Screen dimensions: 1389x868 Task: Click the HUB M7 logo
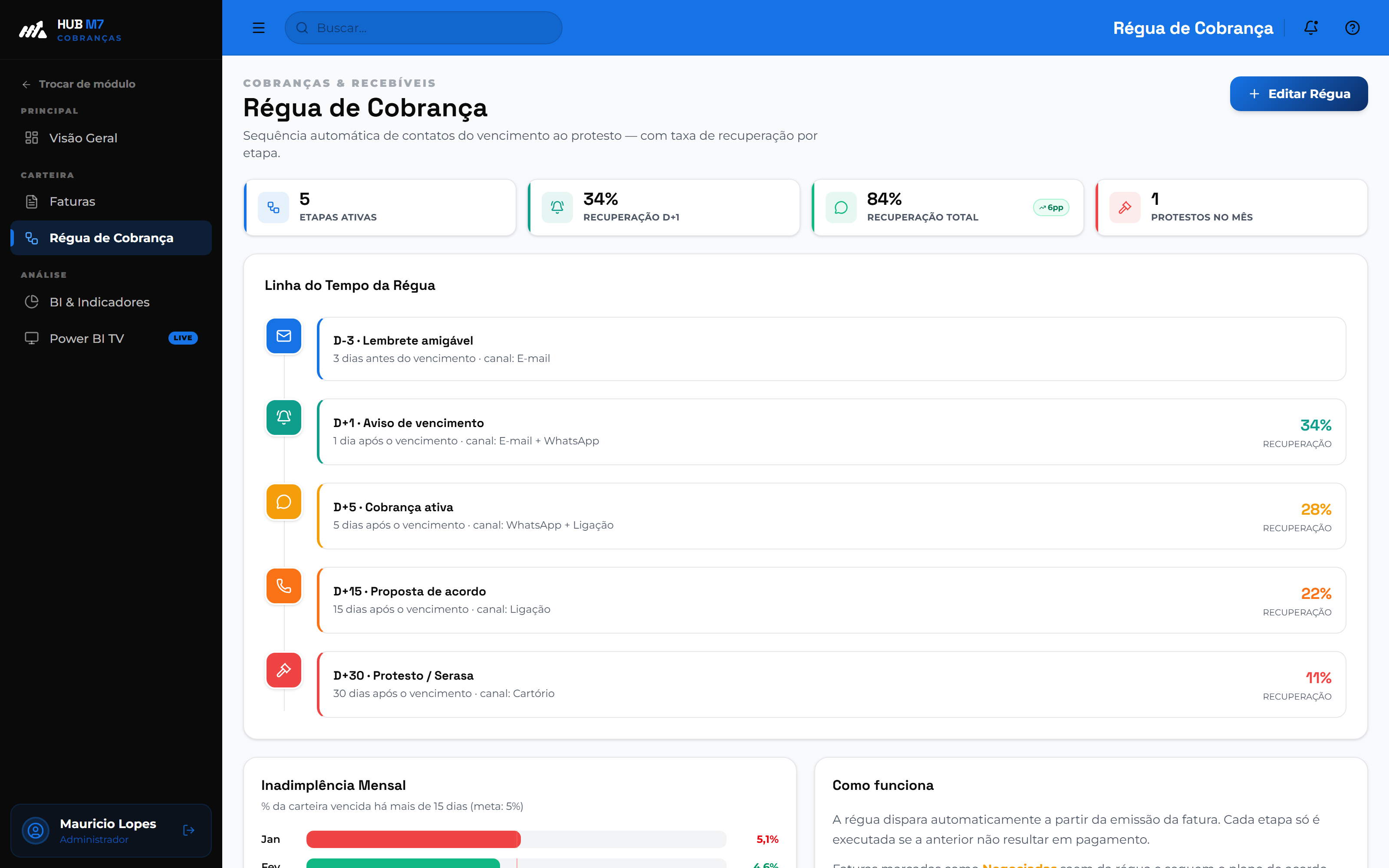(x=70, y=30)
